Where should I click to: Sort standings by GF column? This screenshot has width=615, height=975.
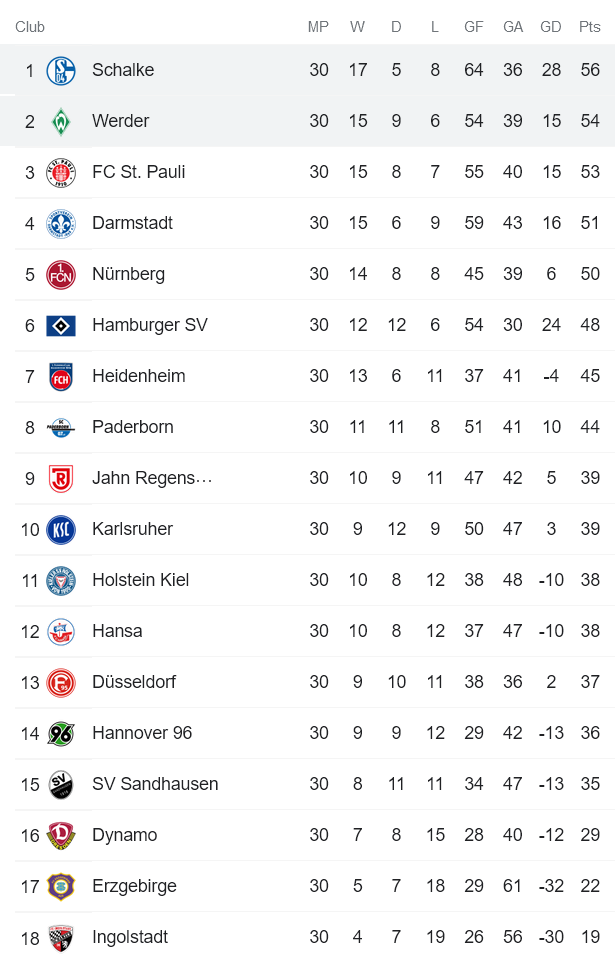point(473,27)
